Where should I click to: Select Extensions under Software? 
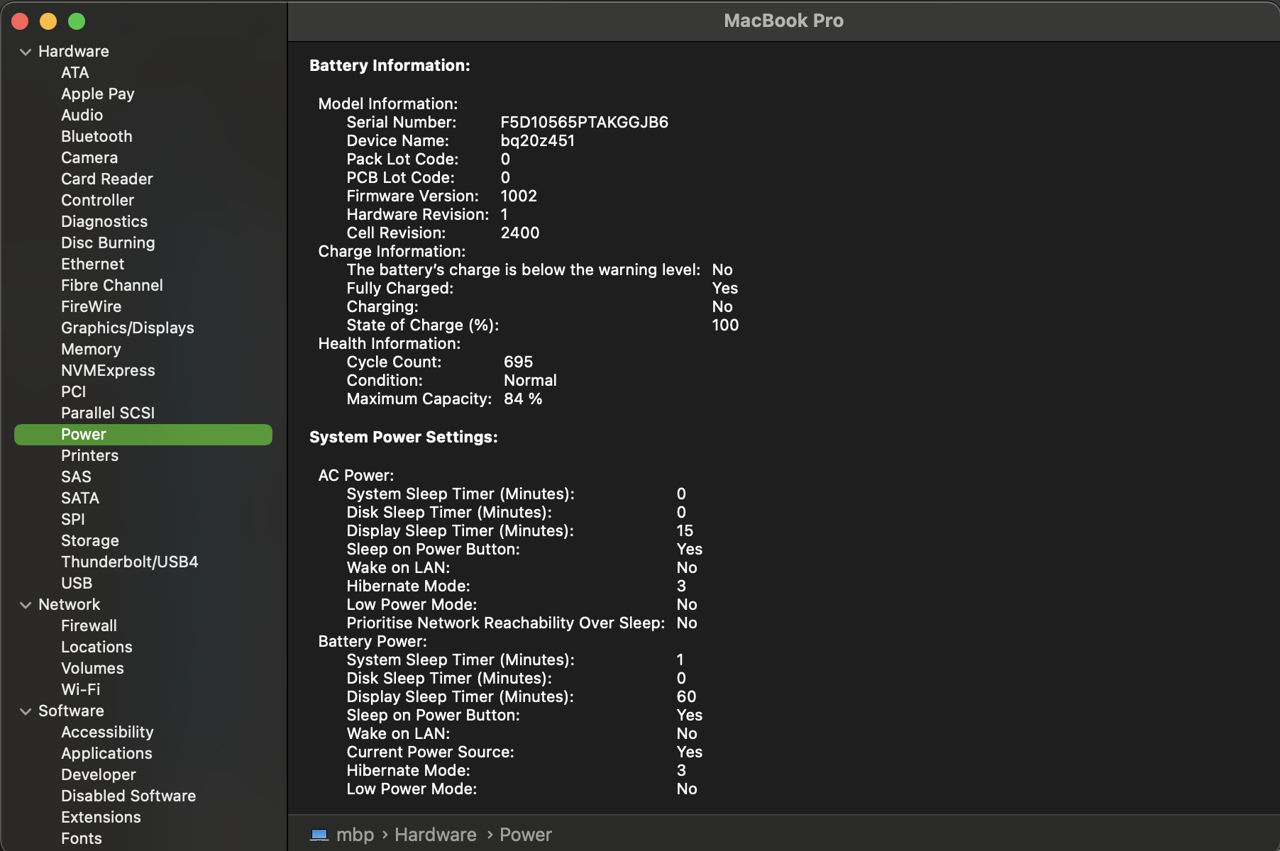coord(101,817)
